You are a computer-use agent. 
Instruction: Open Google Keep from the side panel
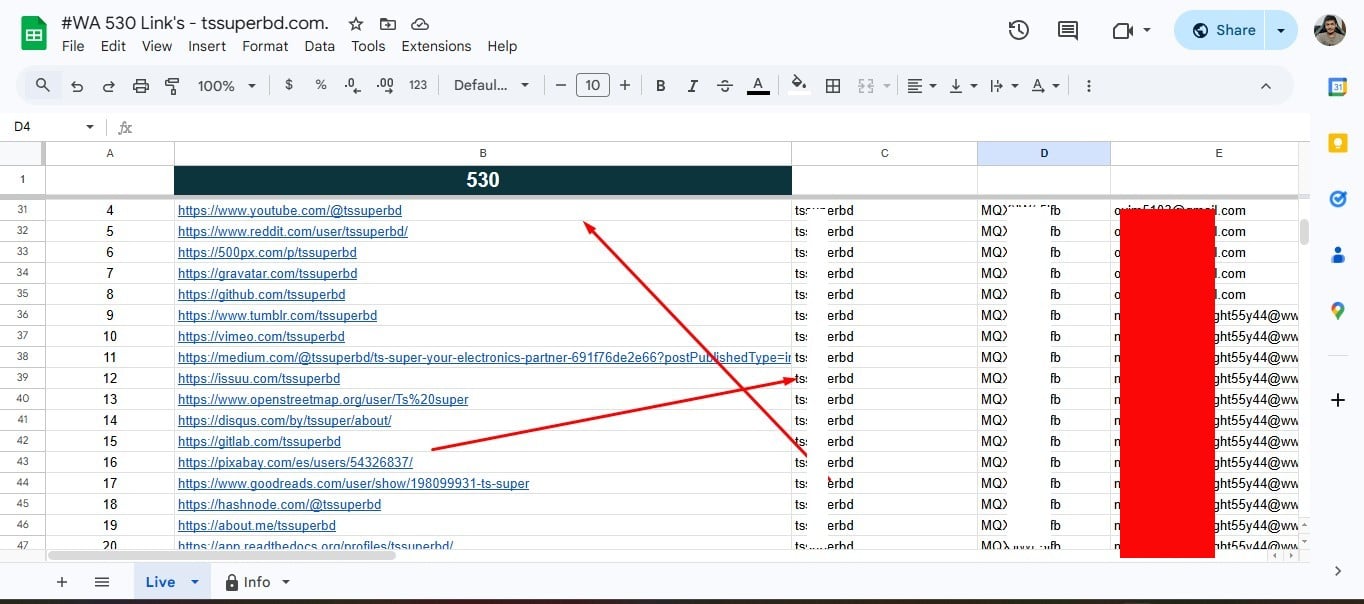(x=1338, y=143)
